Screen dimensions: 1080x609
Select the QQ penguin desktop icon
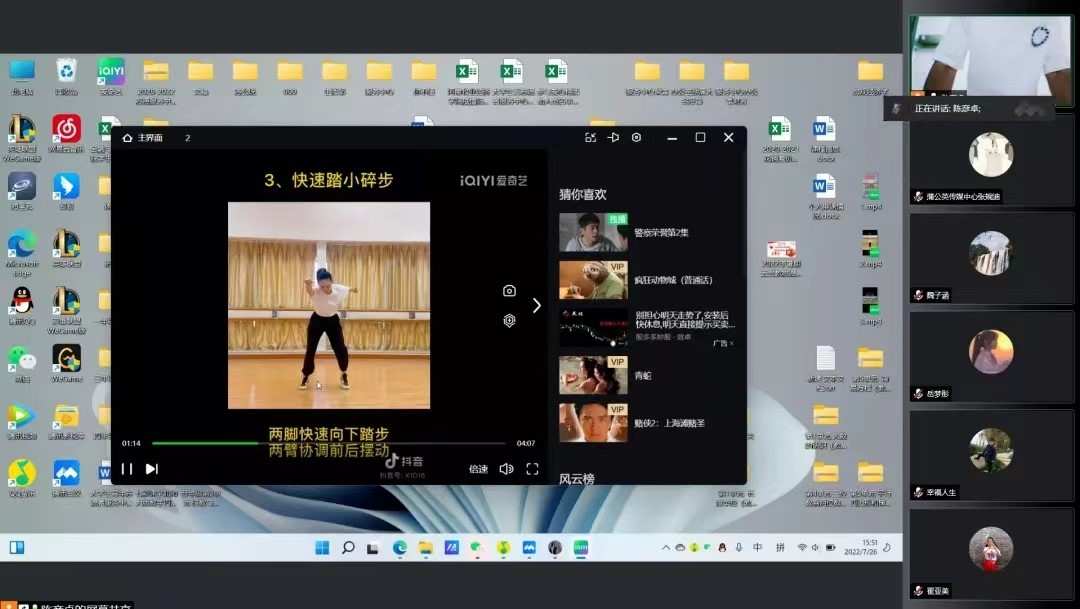[22, 306]
